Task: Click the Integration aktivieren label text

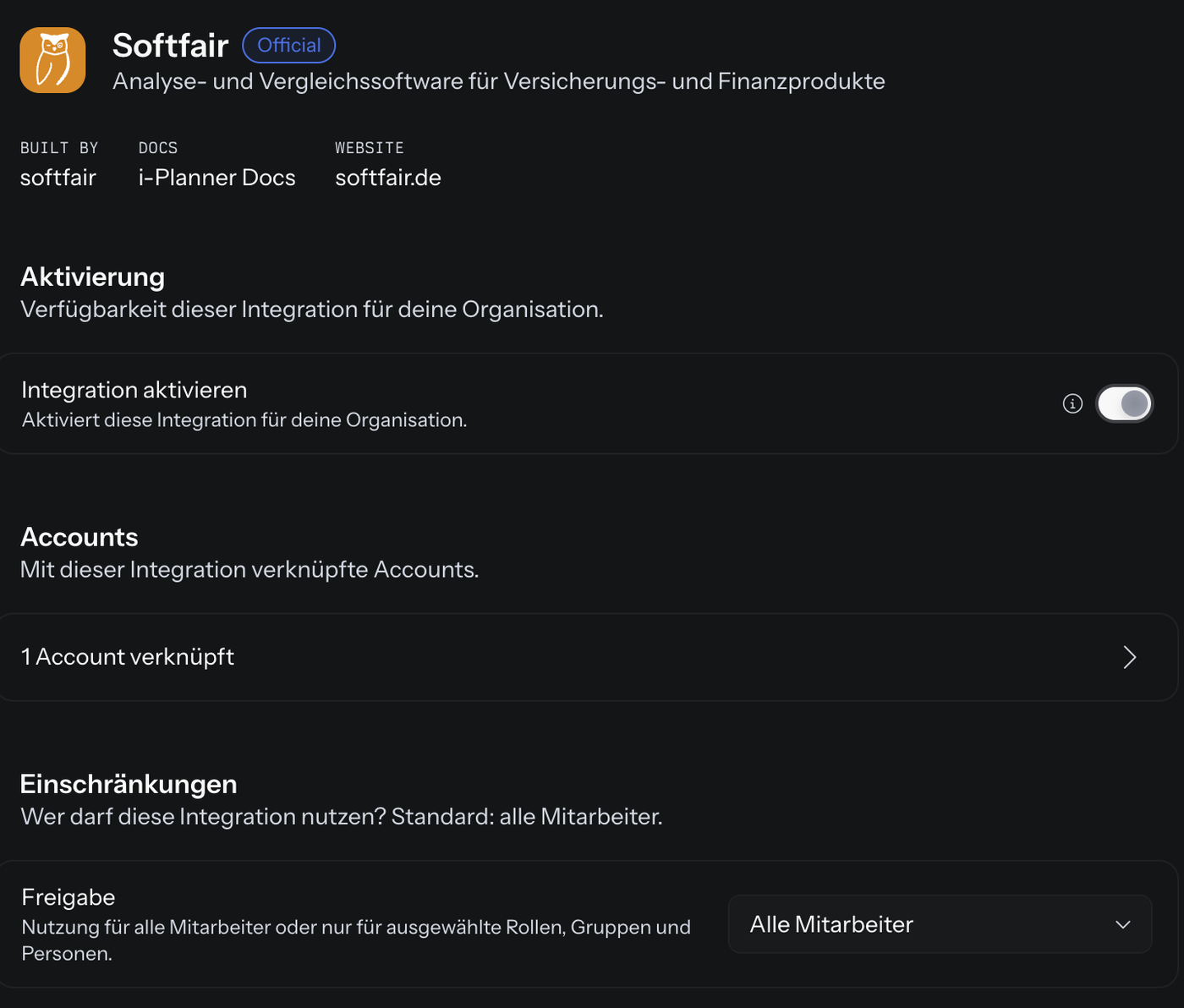Action: tap(134, 390)
